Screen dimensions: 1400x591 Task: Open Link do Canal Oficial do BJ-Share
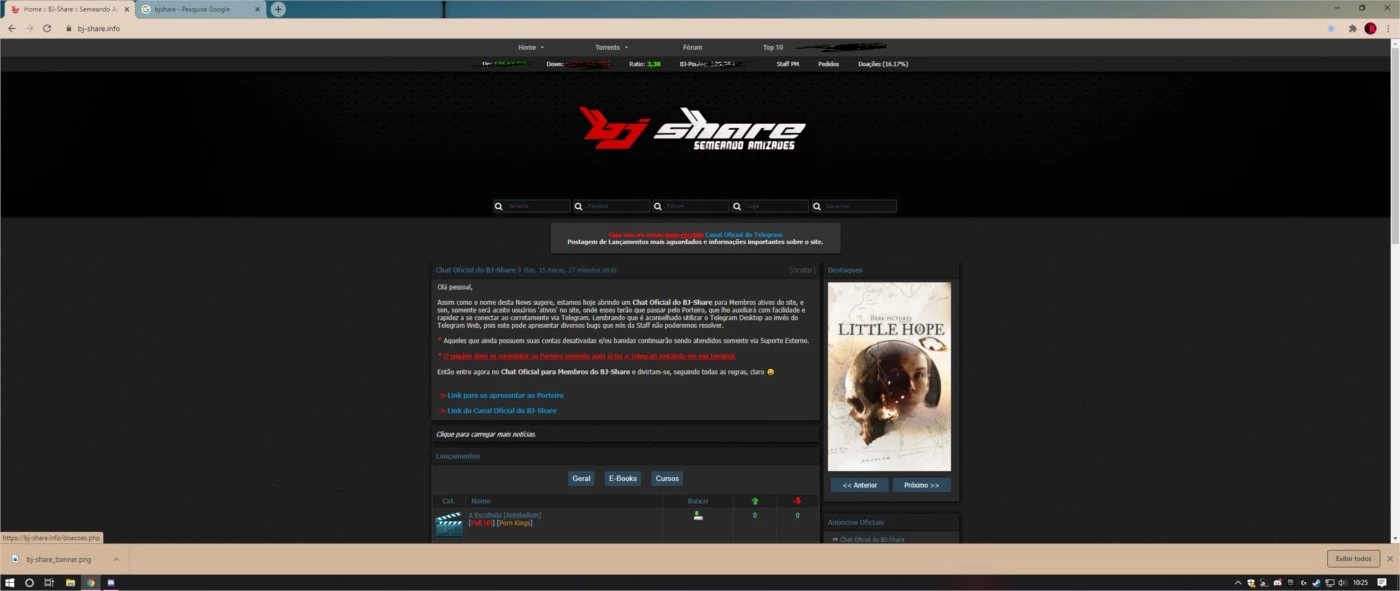pos(502,410)
